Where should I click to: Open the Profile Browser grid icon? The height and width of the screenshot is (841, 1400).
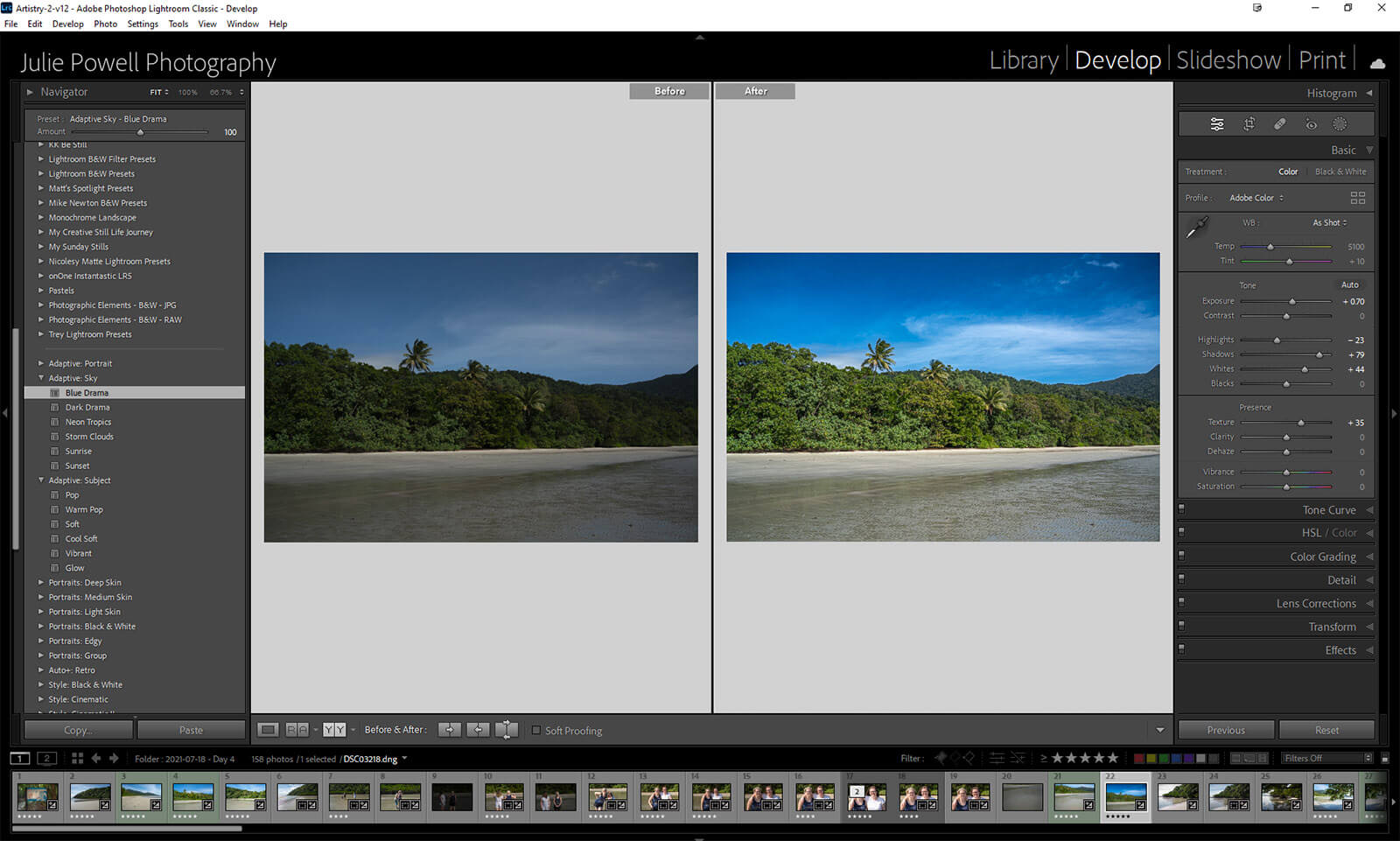coord(1357,198)
